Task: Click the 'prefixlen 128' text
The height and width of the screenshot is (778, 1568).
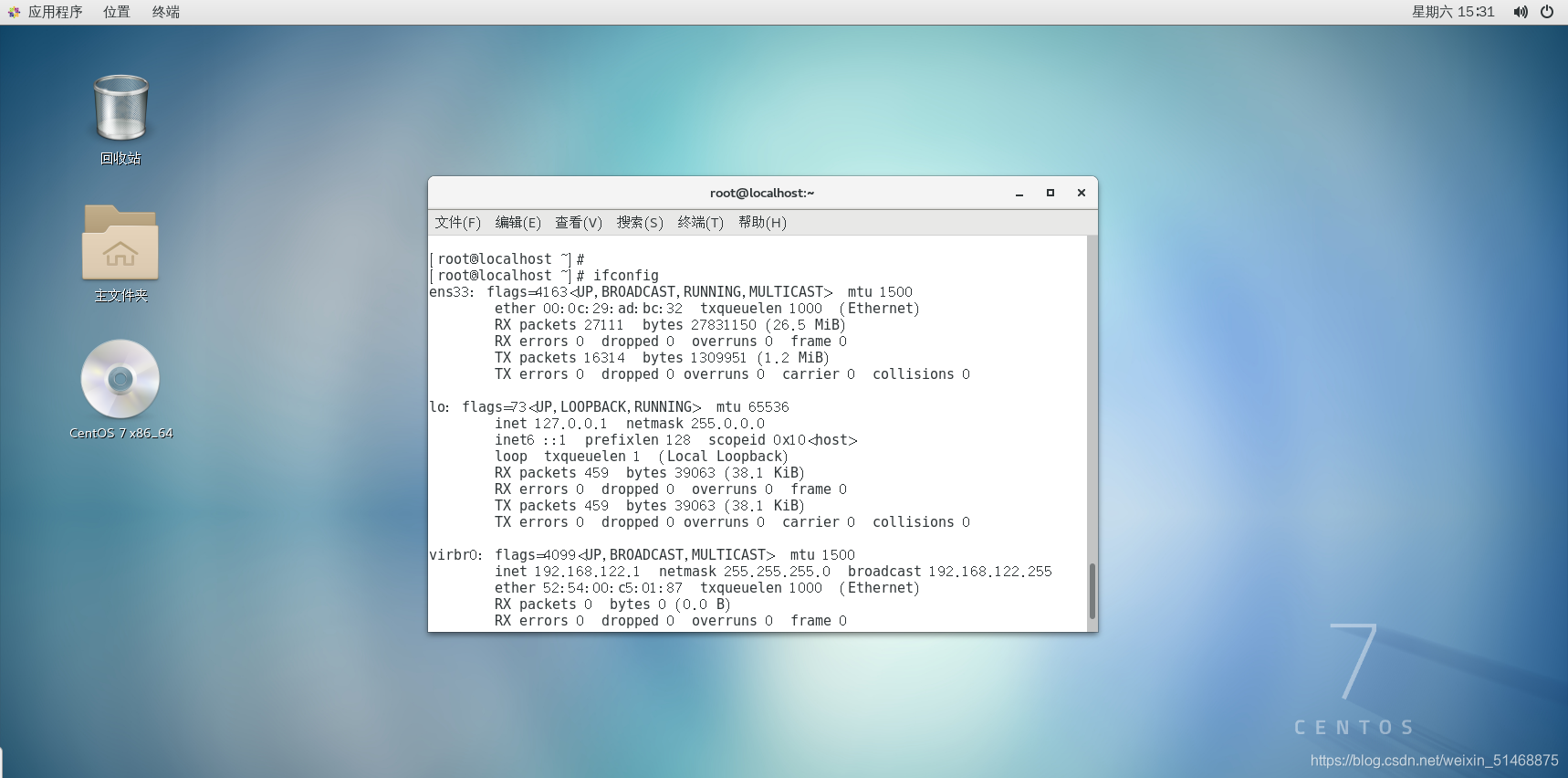Action: (638, 440)
